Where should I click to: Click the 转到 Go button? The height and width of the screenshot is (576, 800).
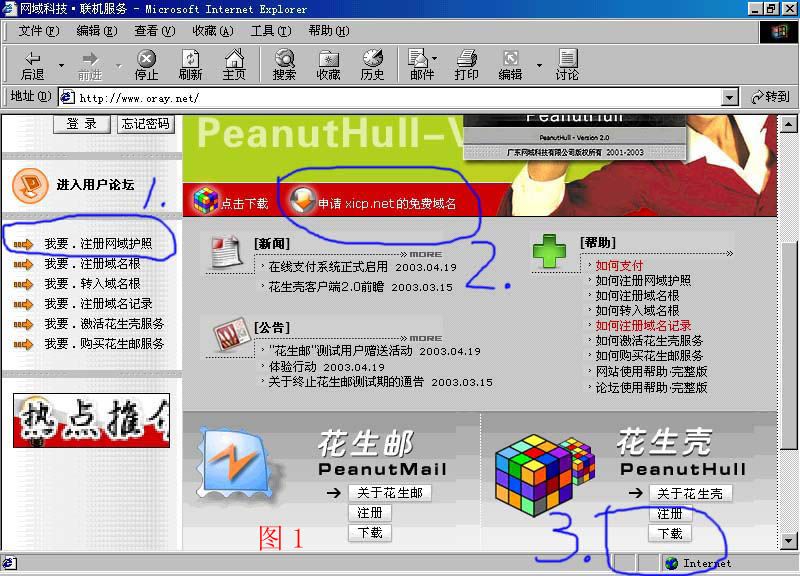click(770, 96)
